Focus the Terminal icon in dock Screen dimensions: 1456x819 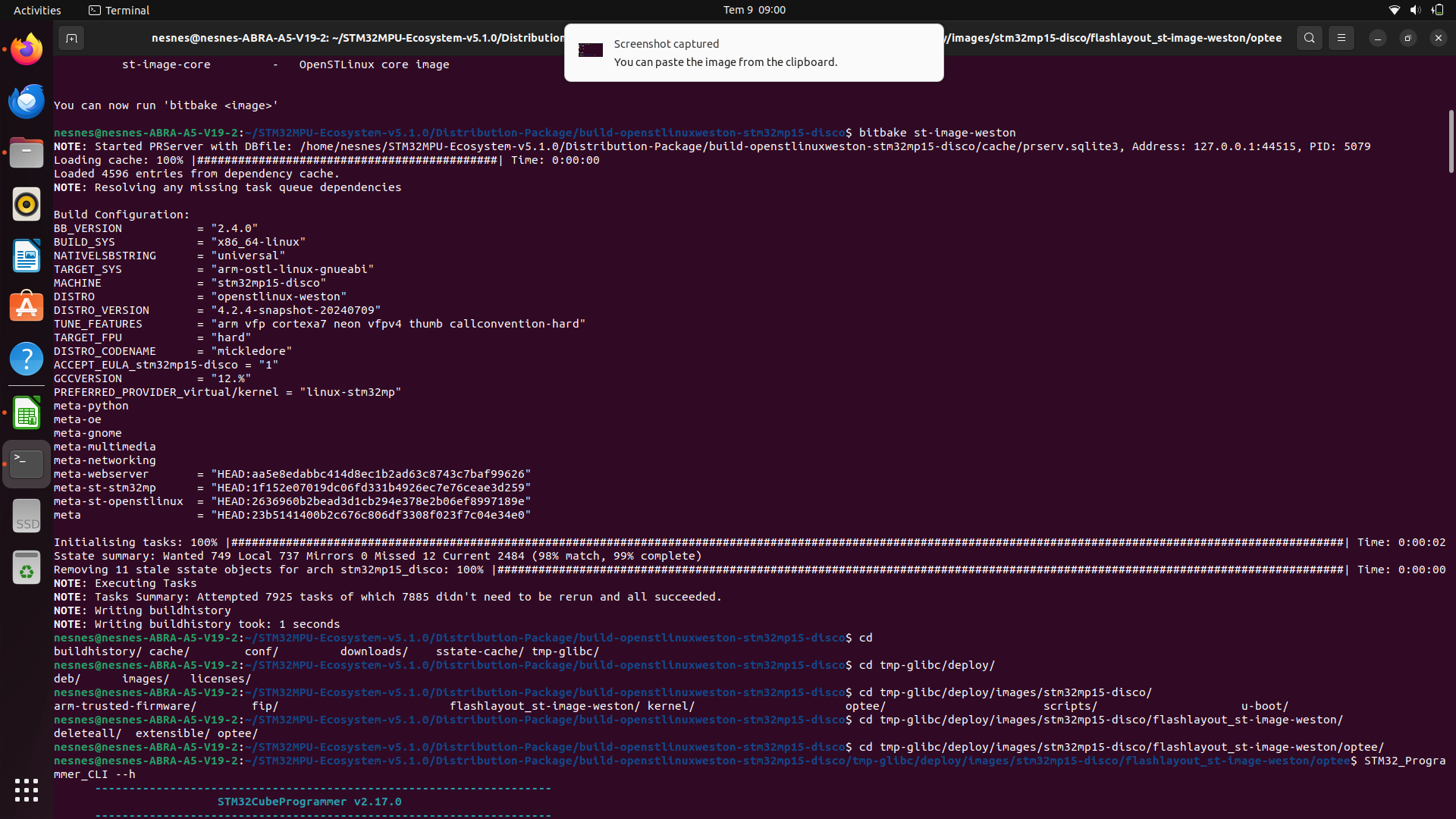click(x=27, y=464)
